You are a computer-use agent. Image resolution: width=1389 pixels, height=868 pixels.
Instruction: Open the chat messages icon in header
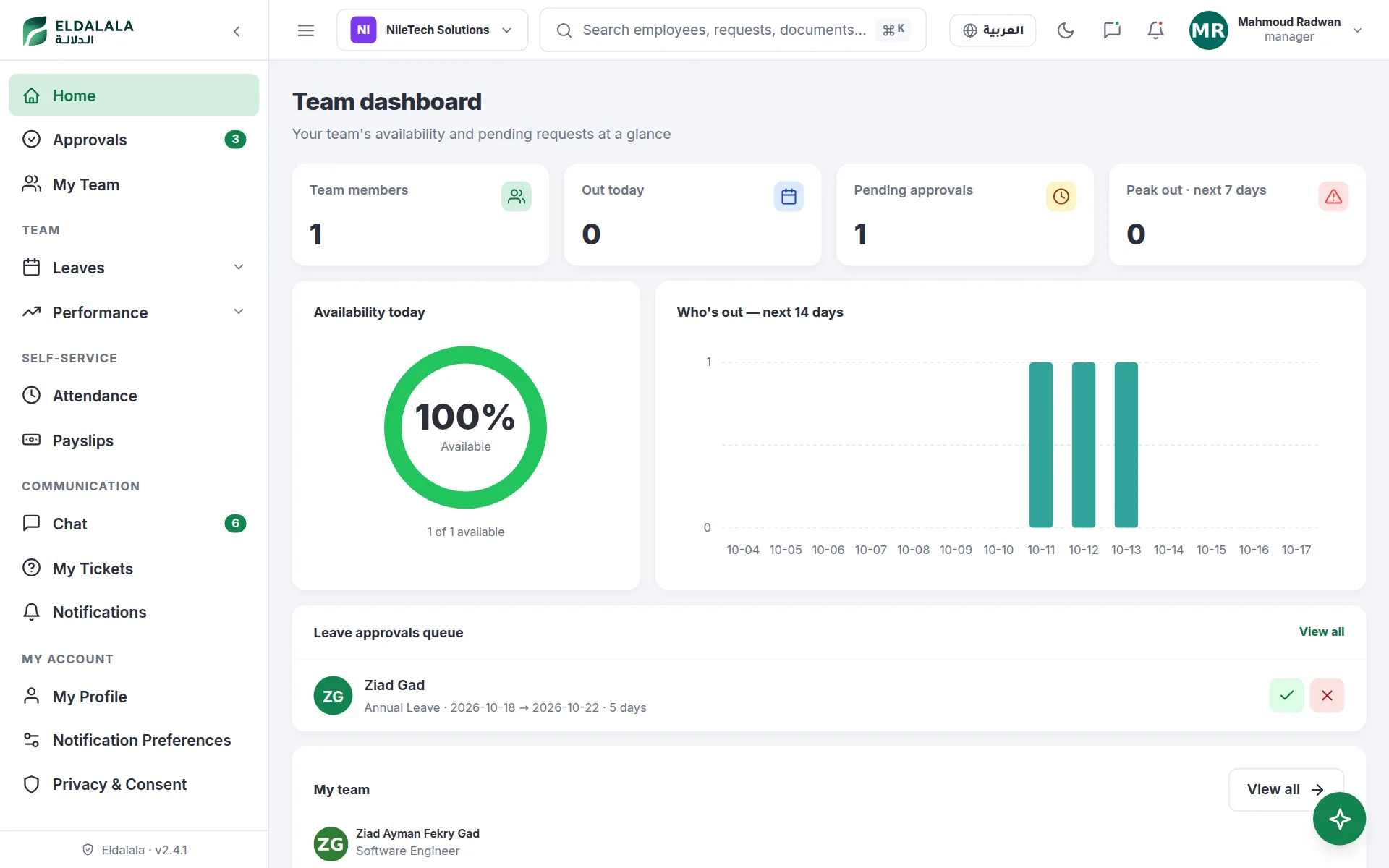point(1112,30)
